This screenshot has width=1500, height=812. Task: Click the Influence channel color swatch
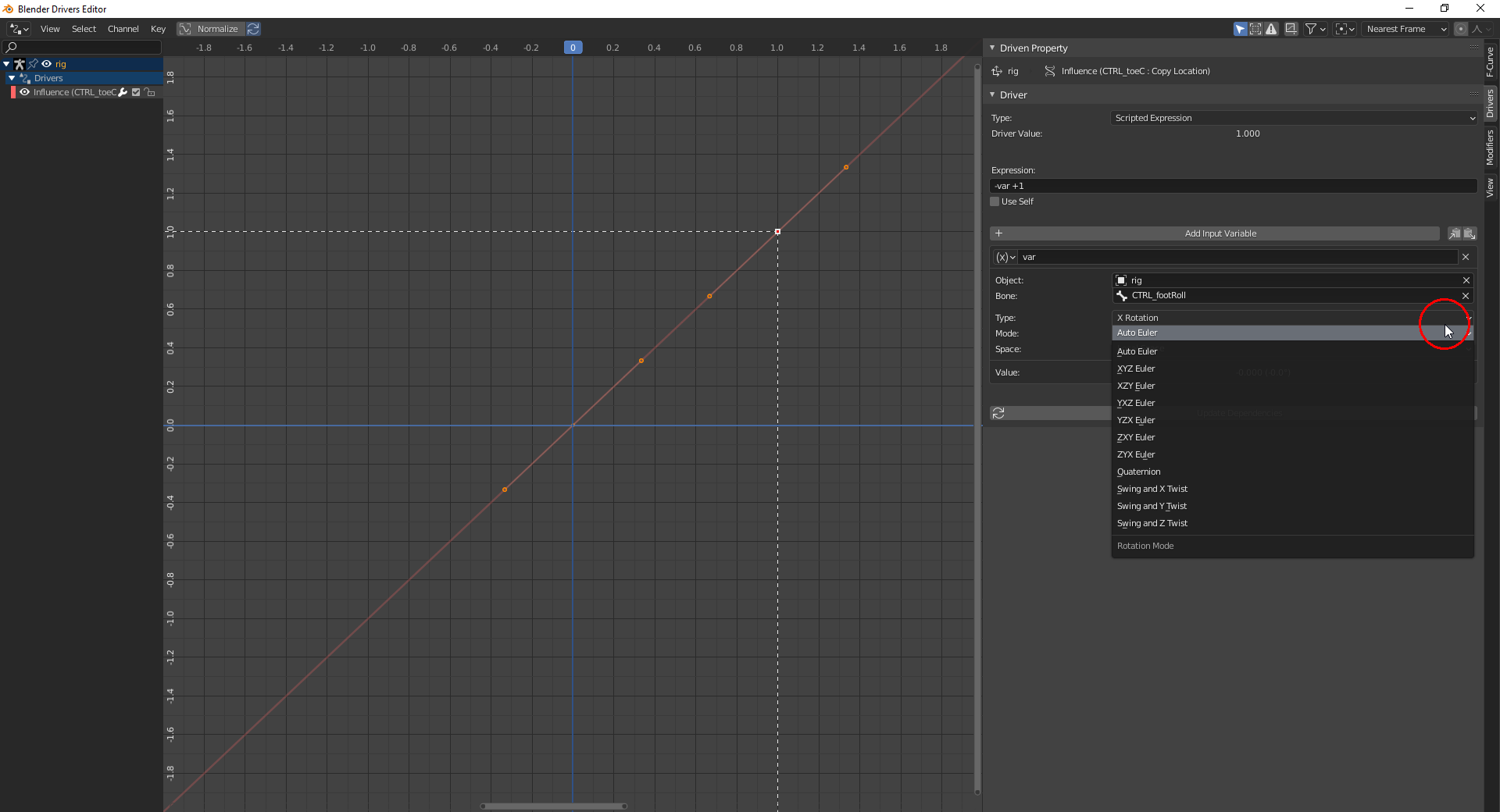pos(12,92)
